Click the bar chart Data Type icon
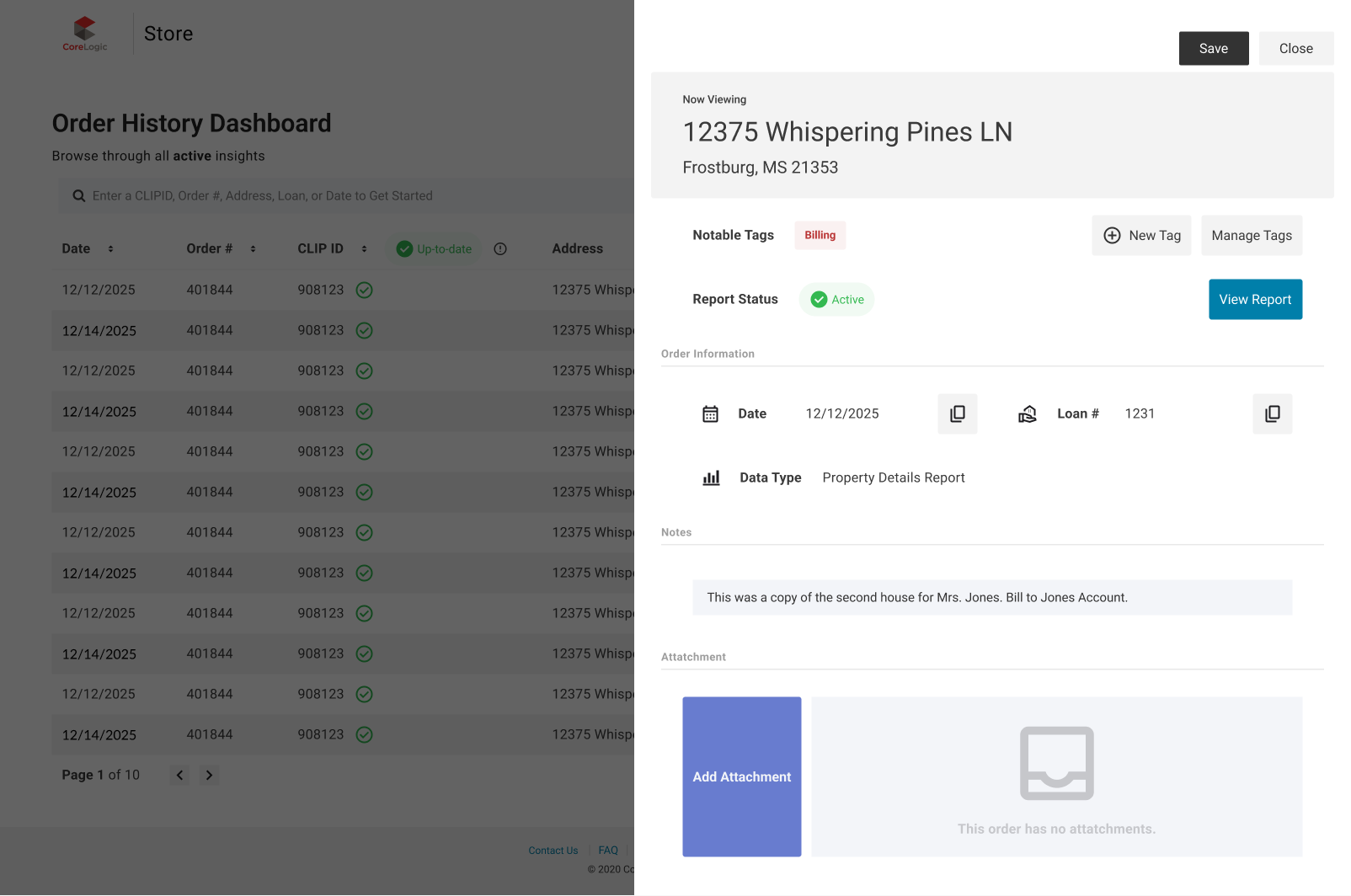 coord(711,477)
